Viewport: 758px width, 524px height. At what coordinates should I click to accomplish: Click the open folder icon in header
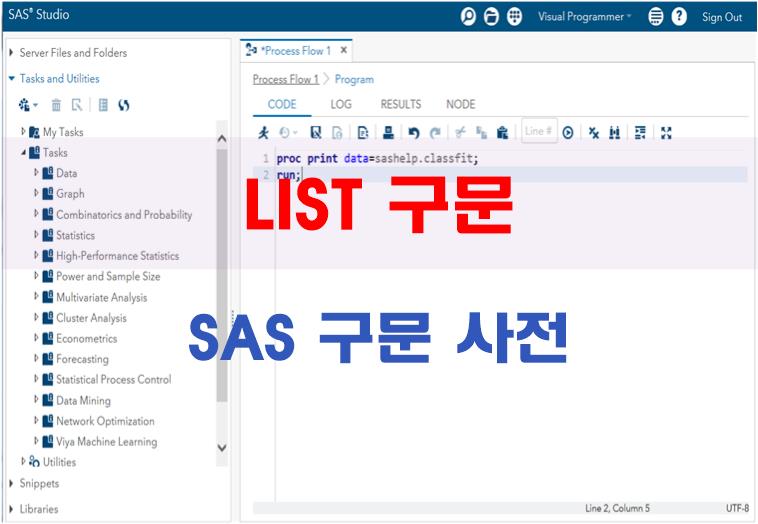coord(491,17)
